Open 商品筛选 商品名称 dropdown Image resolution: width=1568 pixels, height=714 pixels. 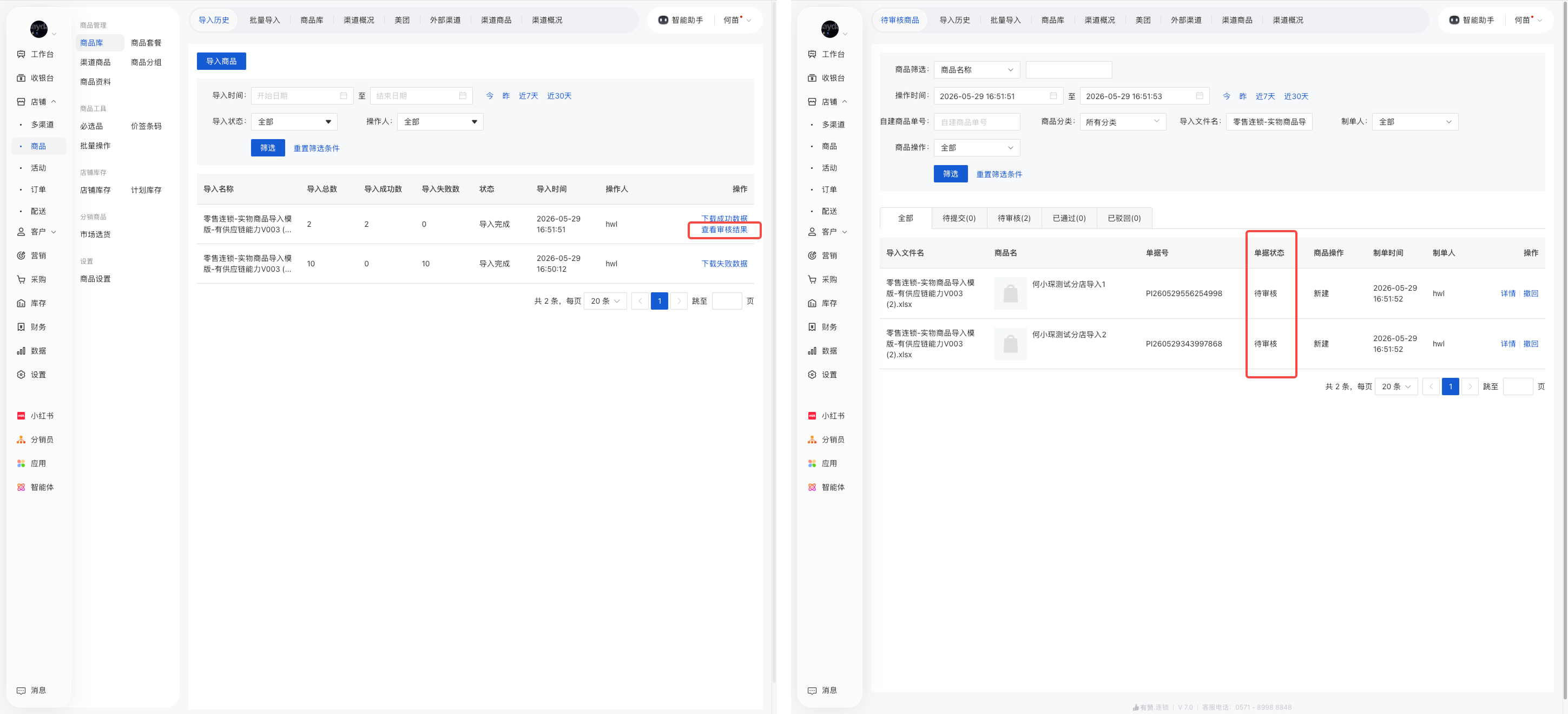976,70
